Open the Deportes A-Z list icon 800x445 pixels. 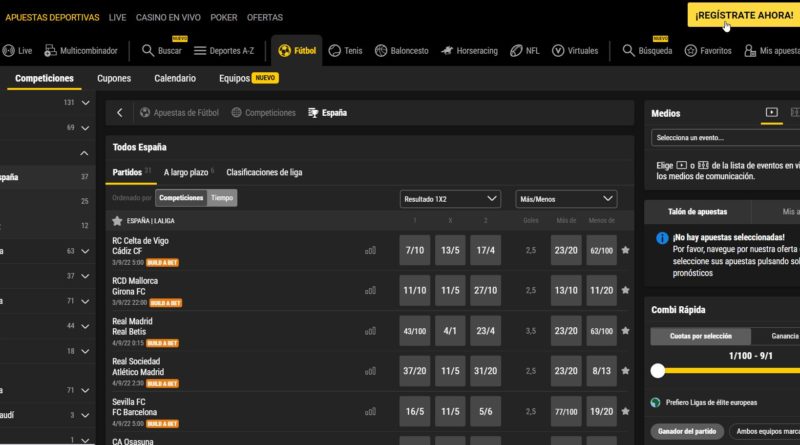click(x=200, y=51)
